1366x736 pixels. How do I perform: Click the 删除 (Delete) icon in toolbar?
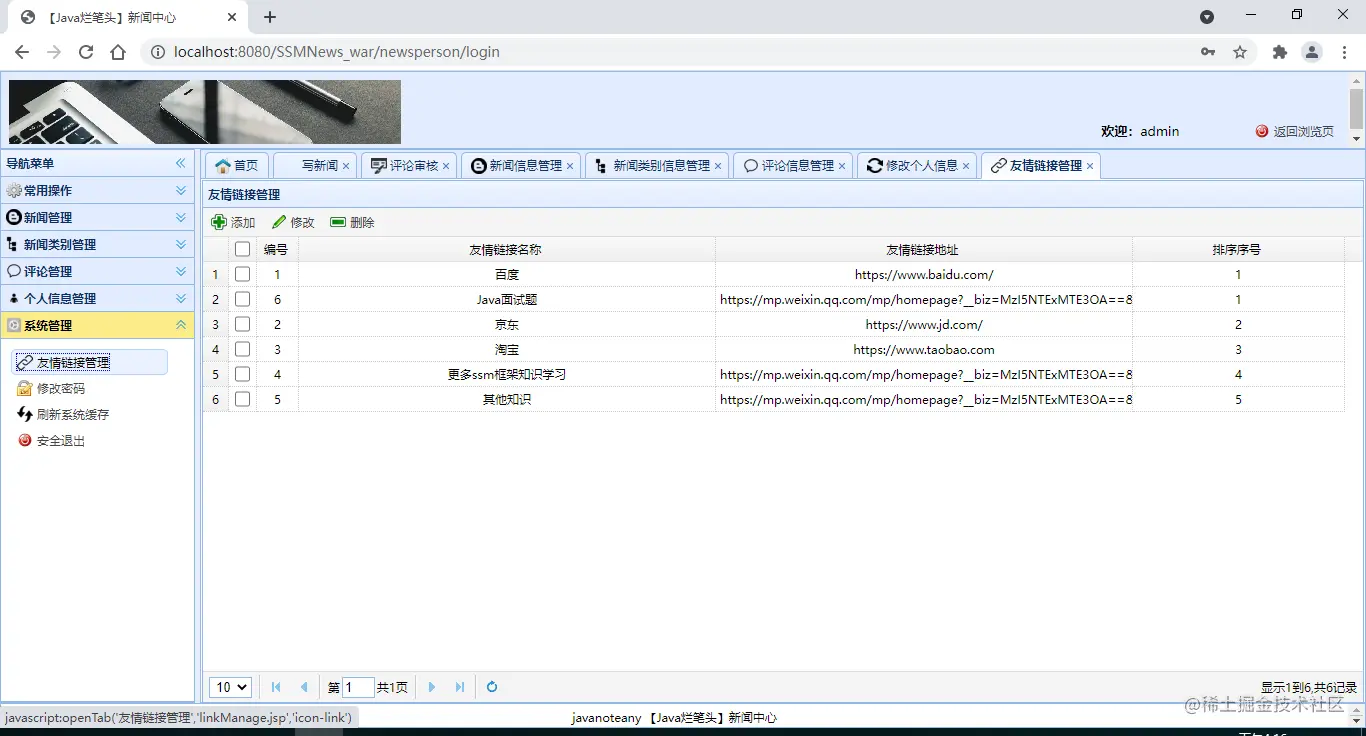pos(351,222)
